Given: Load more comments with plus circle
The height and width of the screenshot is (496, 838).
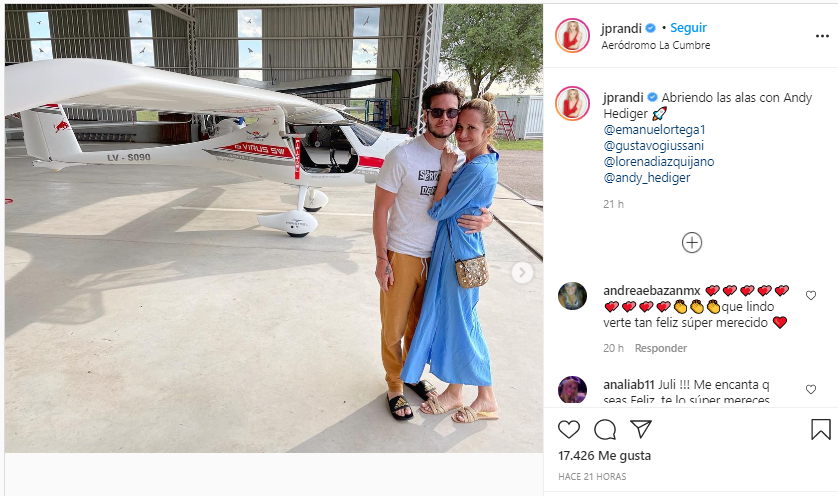Looking at the screenshot, I should (x=692, y=243).
